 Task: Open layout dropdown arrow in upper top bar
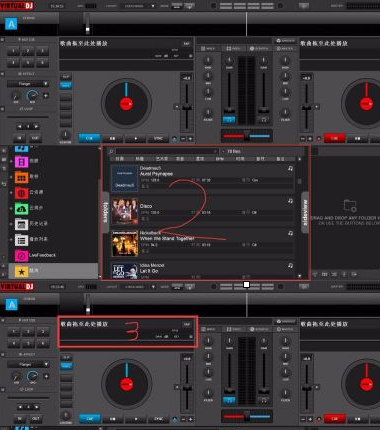pyautogui.click(x=153, y=6)
